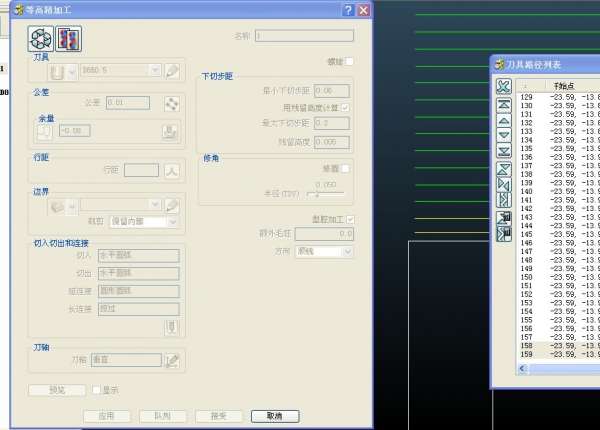Click the move-to-top icon in toolpath list
This screenshot has width=600, height=430.
point(504,105)
